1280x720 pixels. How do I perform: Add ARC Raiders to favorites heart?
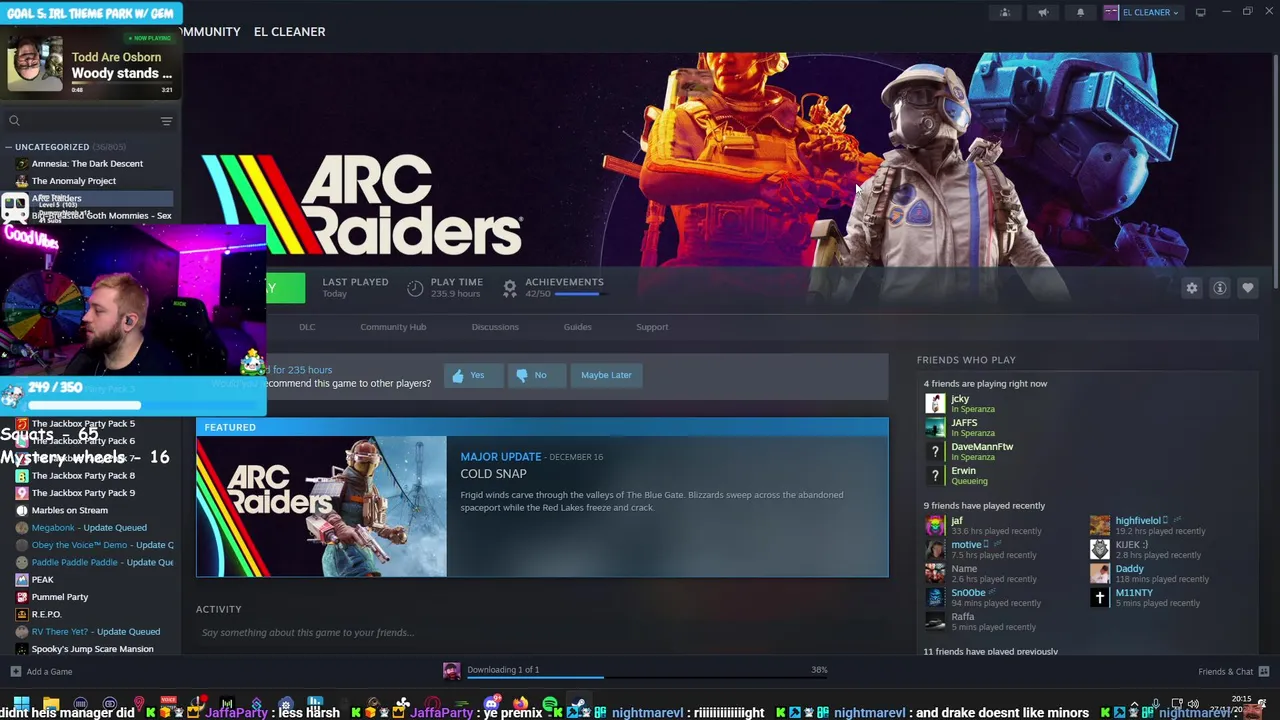pos(1248,288)
